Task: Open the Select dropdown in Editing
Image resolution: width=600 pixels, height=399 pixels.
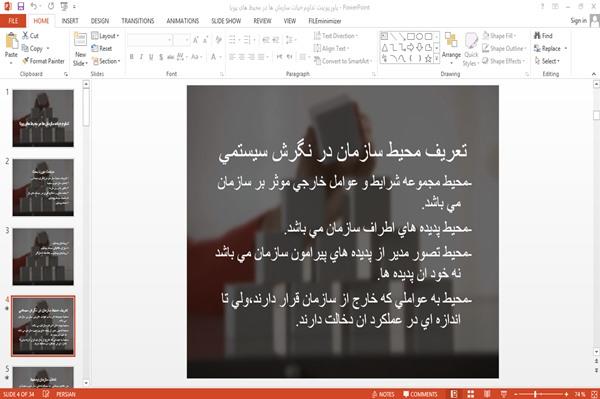Action: point(547,61)
